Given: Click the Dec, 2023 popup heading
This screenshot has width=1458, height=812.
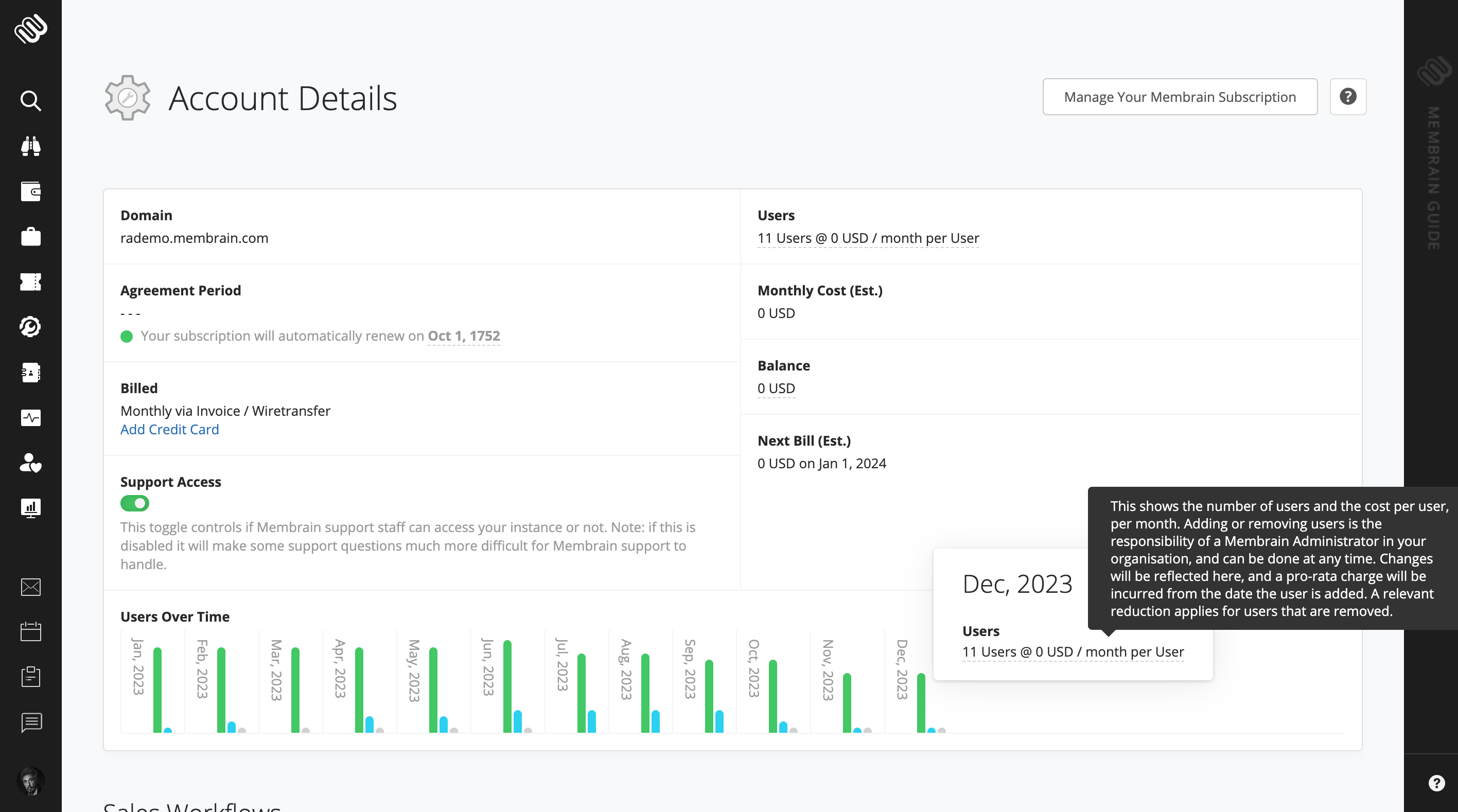Looking at the screenshot, I should coord(1017,584).
